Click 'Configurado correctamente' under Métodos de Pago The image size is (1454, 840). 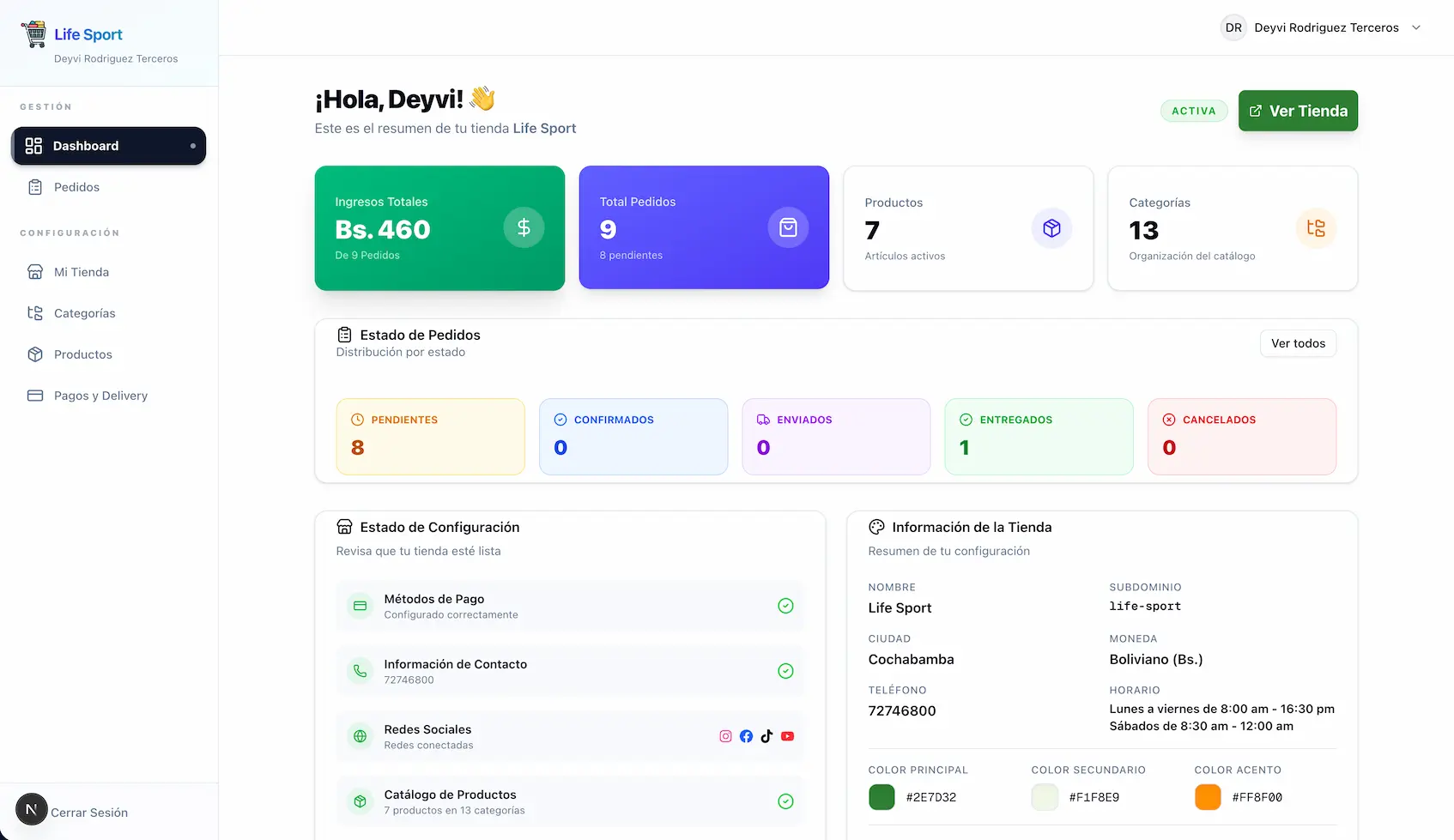tap(451, 614)
